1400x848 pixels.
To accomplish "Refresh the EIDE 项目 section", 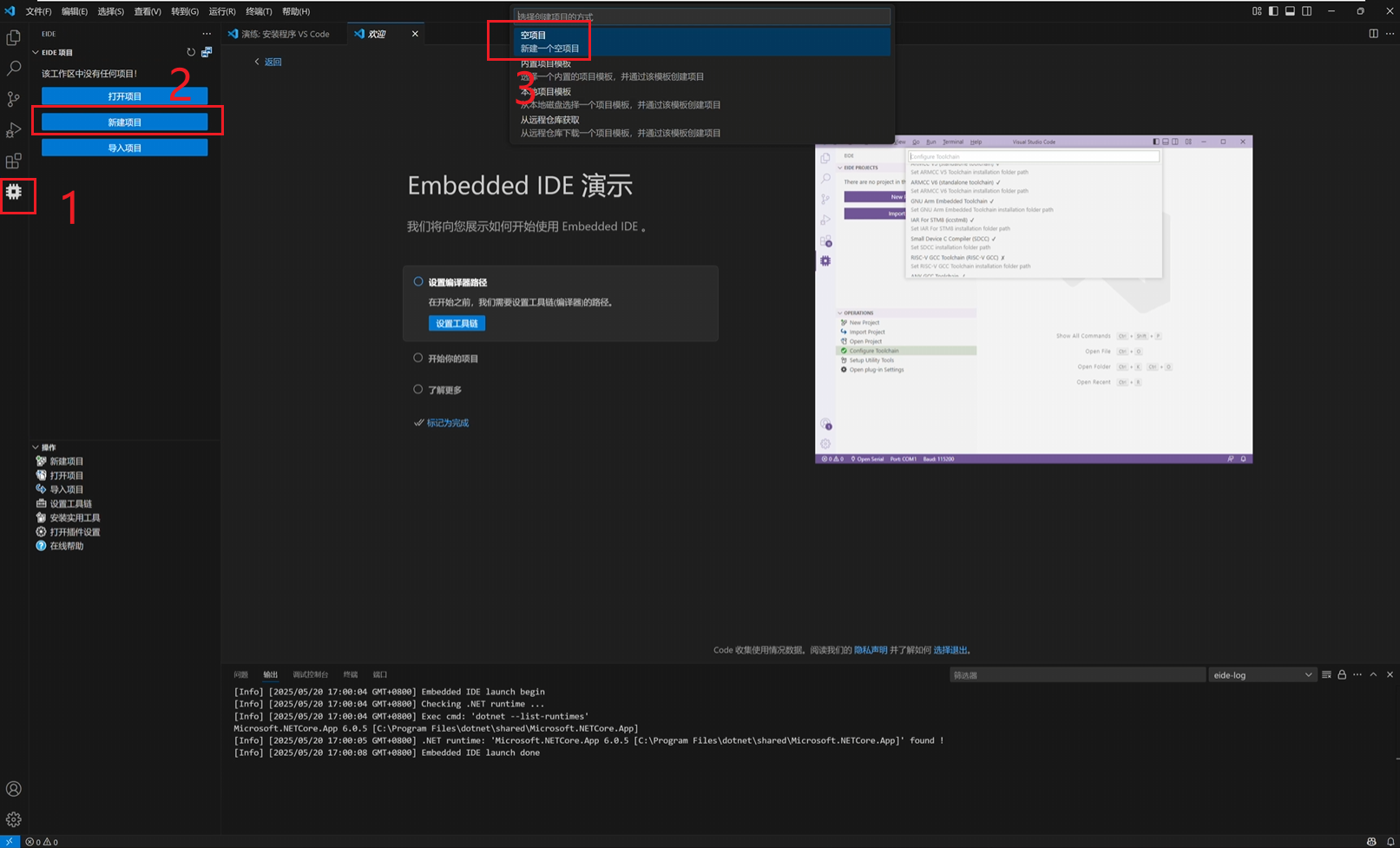I will 191,52.
